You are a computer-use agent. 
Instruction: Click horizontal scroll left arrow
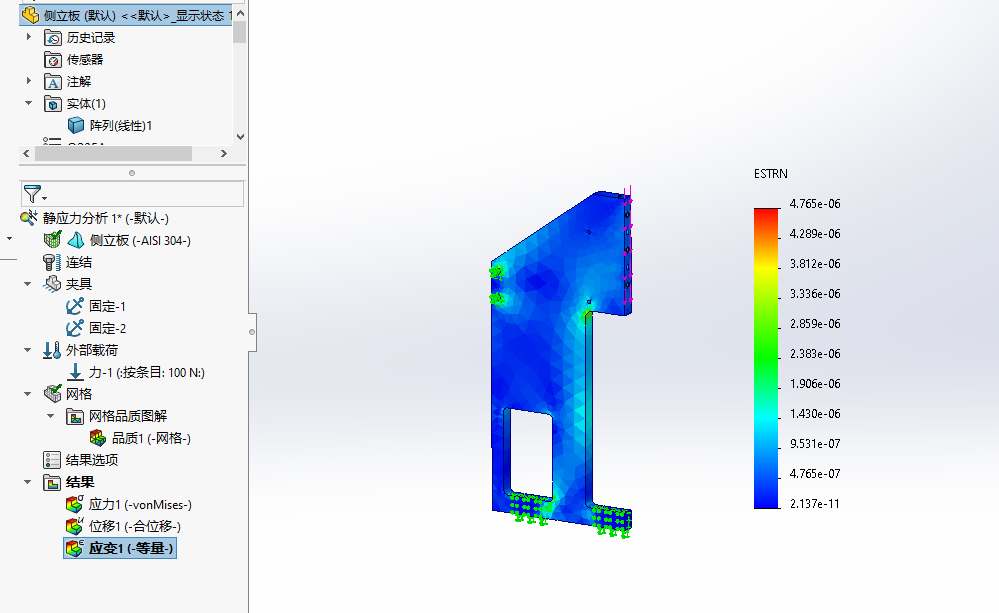click(x=26, y=154)
